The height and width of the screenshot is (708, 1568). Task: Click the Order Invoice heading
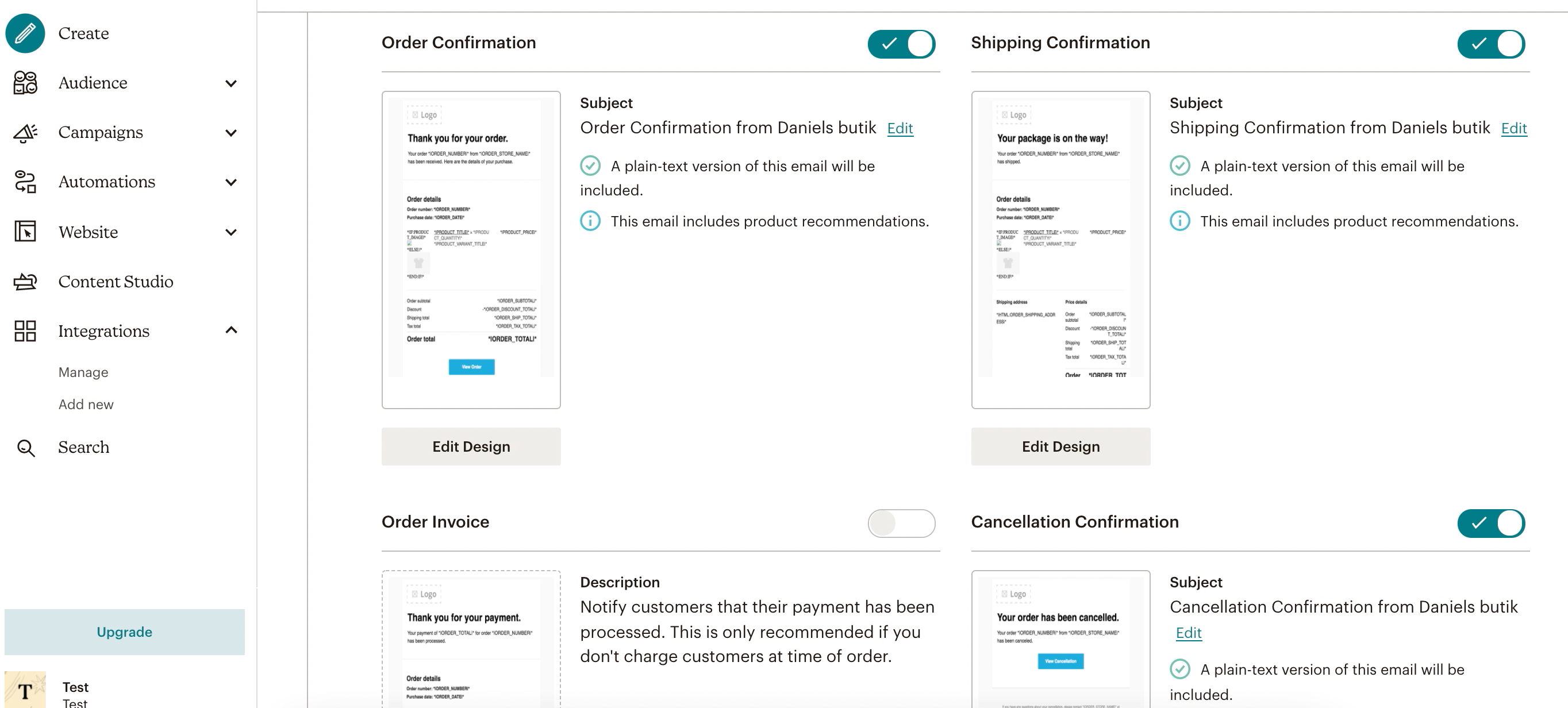[435, 522]
